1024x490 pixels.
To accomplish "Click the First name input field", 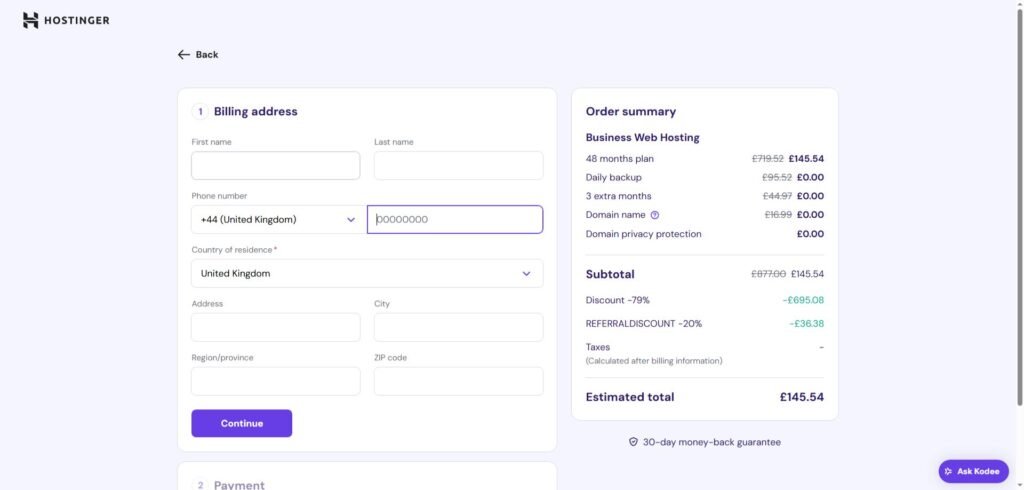I will (x=276, y=166).
